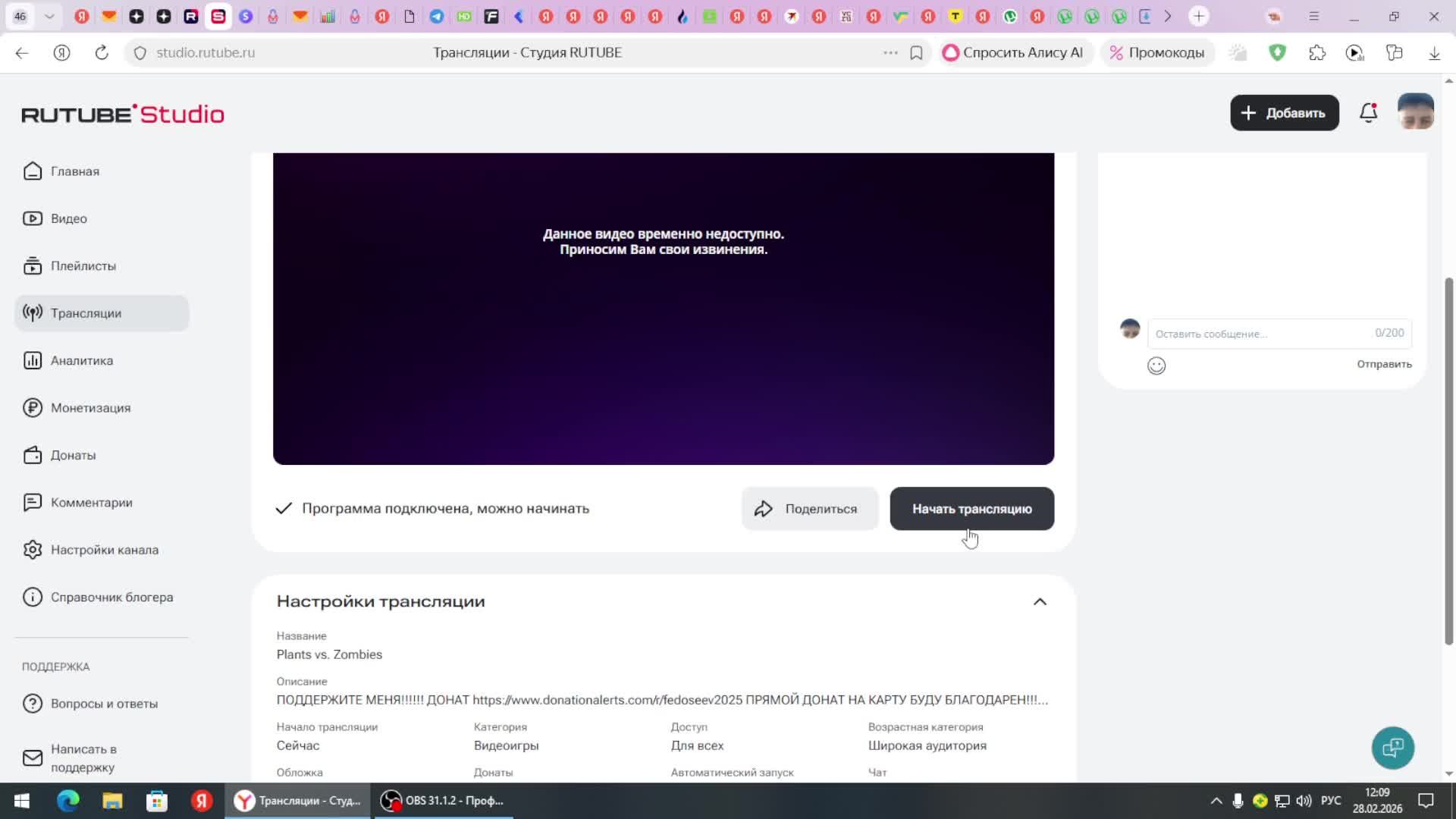Click the Поделиться button
The width and height of the screenshot is (1456, 819).
pyautogui.click(x=809, y=509)
